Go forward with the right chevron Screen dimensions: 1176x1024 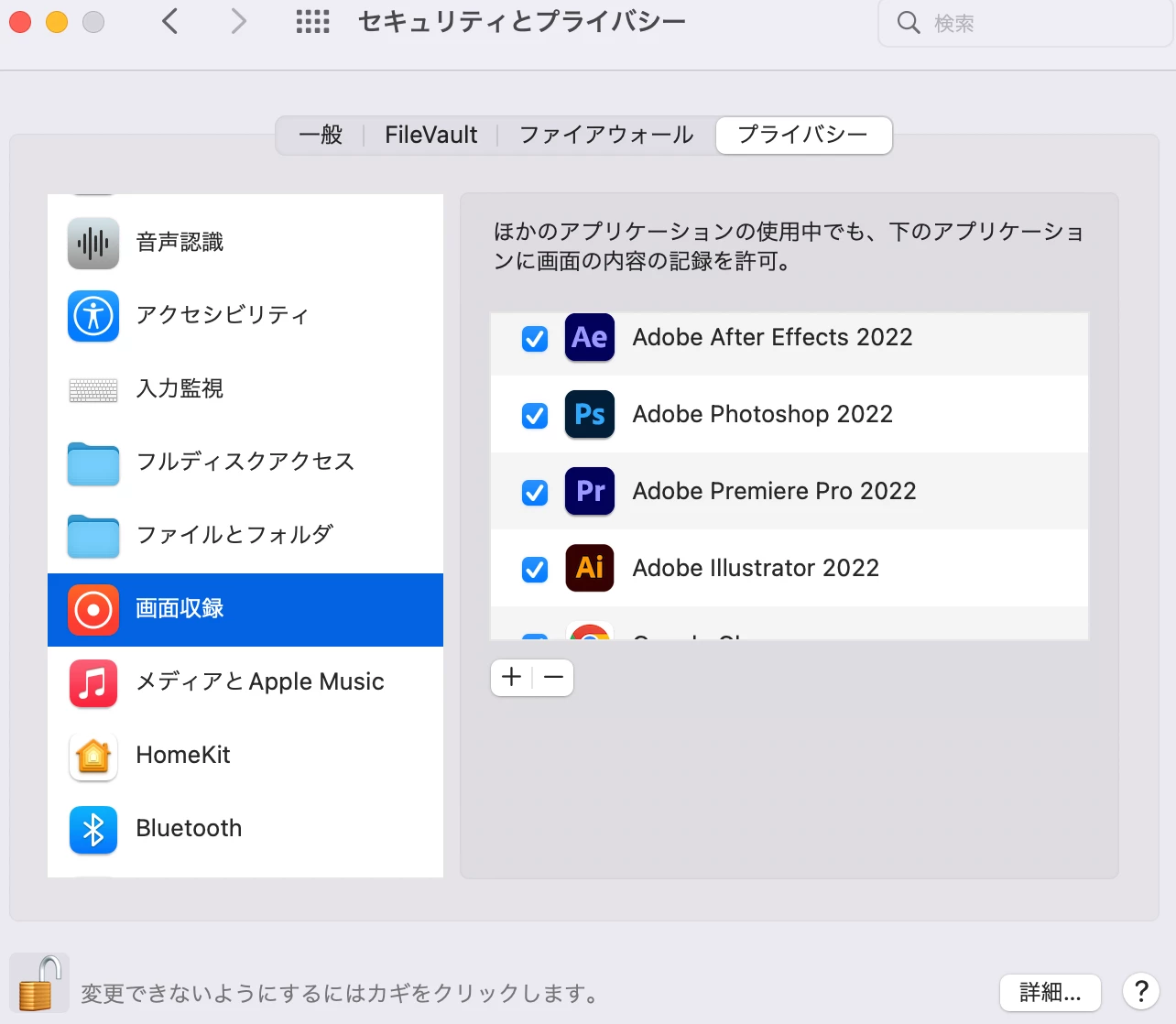[239, 21]
